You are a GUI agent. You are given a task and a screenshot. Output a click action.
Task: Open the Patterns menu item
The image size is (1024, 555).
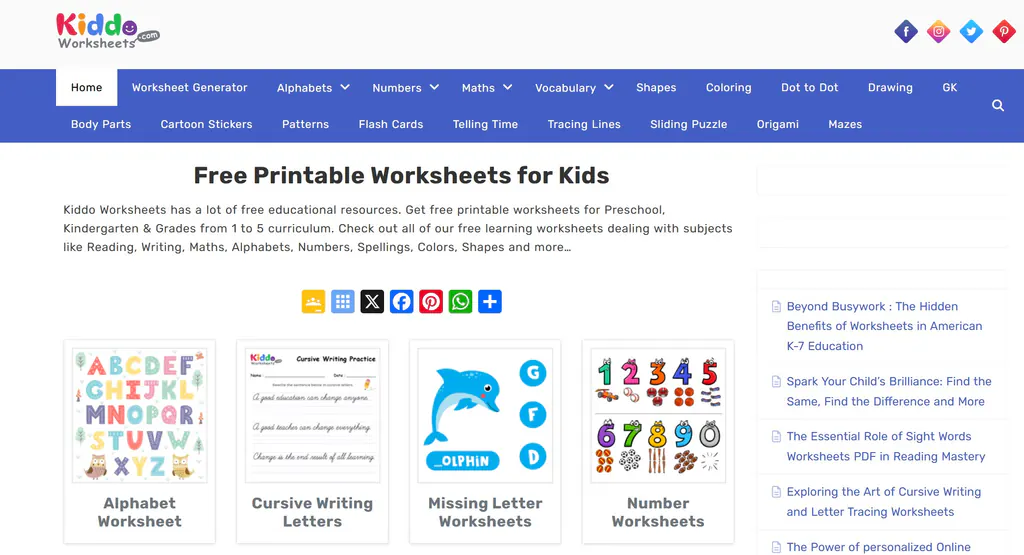pos(306,124)
